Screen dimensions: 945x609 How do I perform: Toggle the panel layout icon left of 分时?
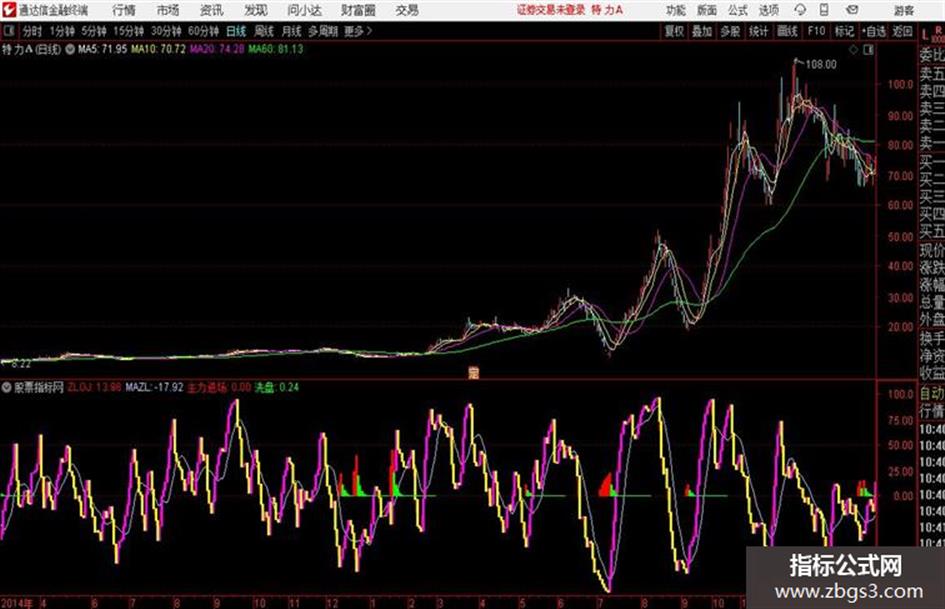coord(8,31)
